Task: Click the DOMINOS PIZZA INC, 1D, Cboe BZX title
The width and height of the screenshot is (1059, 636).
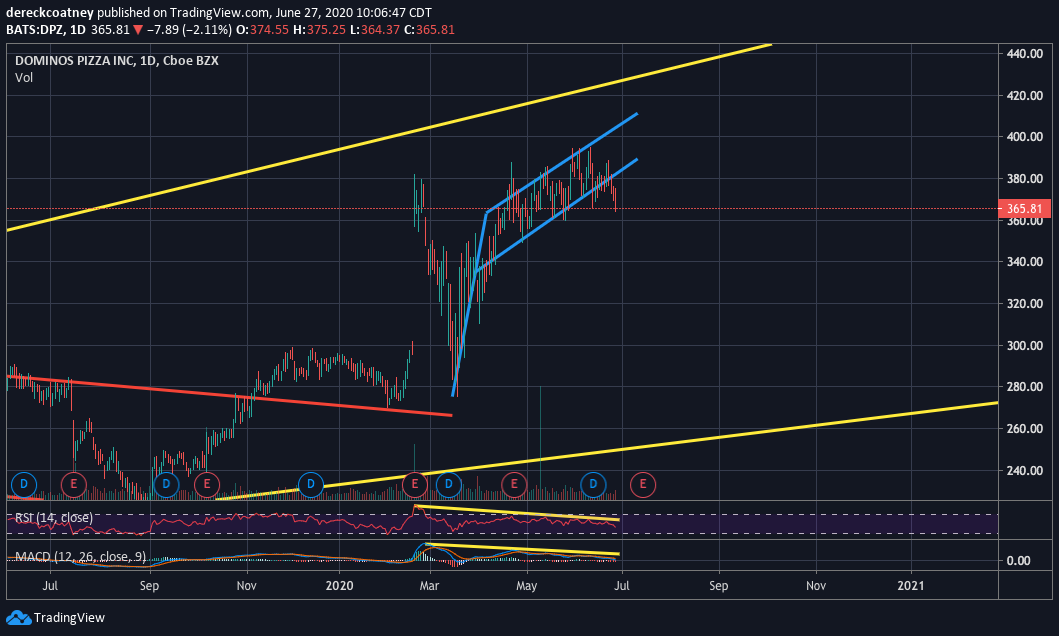Action: point(116,60)
